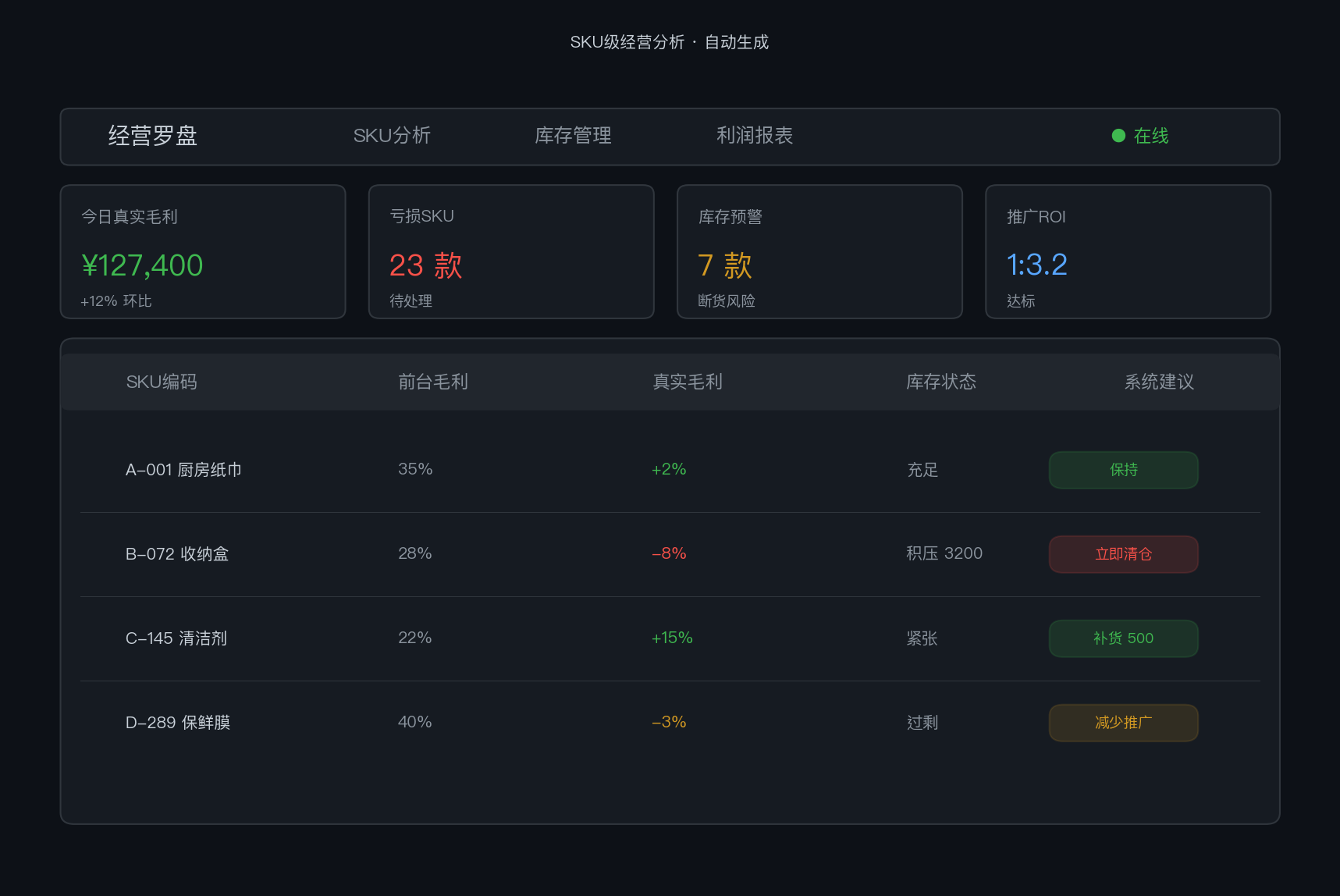
Task: Click the 库存状态 column header
Action: click(x=941, y=382)
